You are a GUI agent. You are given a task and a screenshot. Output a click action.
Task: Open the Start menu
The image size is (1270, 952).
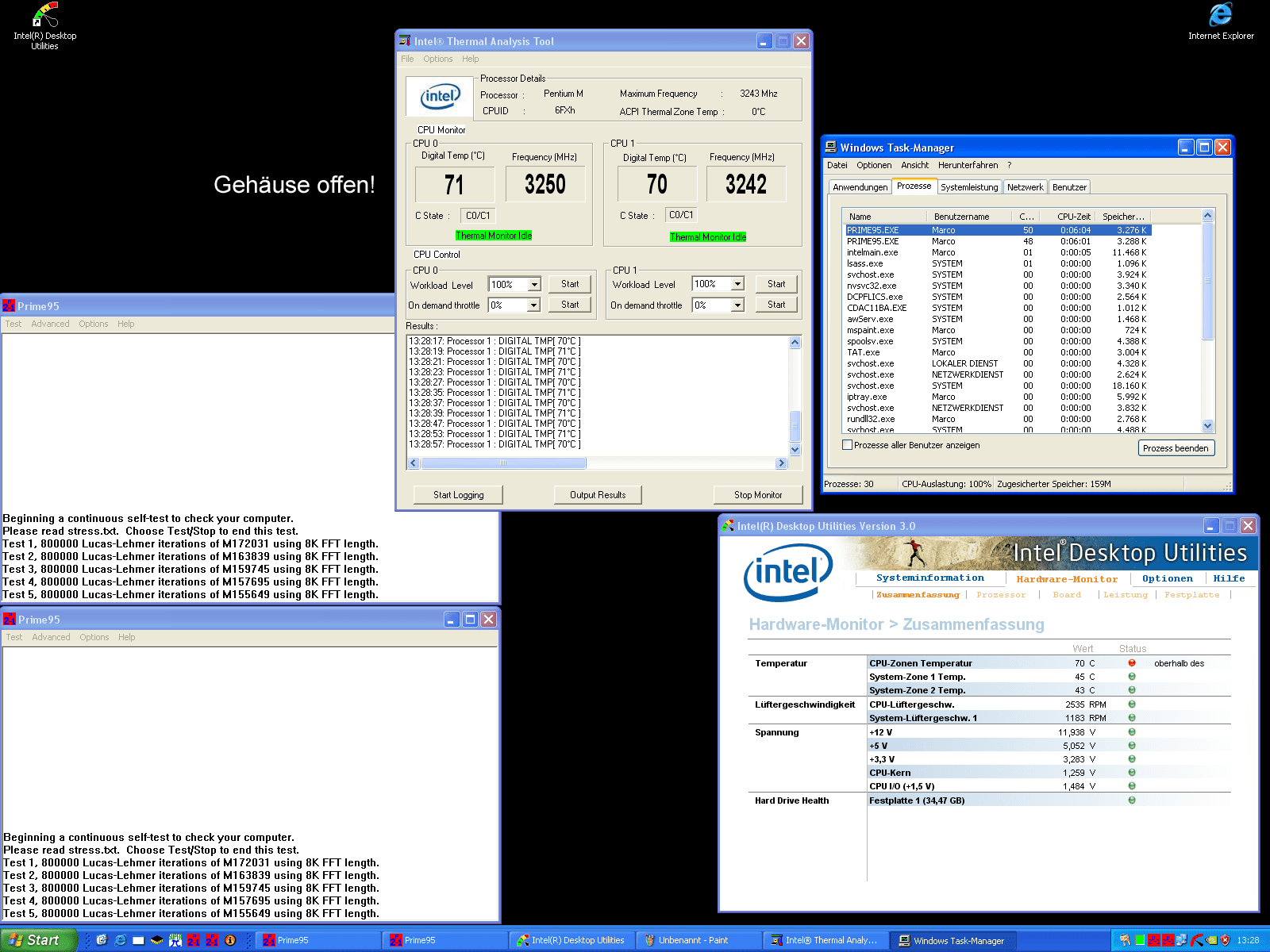pos(38,940)
